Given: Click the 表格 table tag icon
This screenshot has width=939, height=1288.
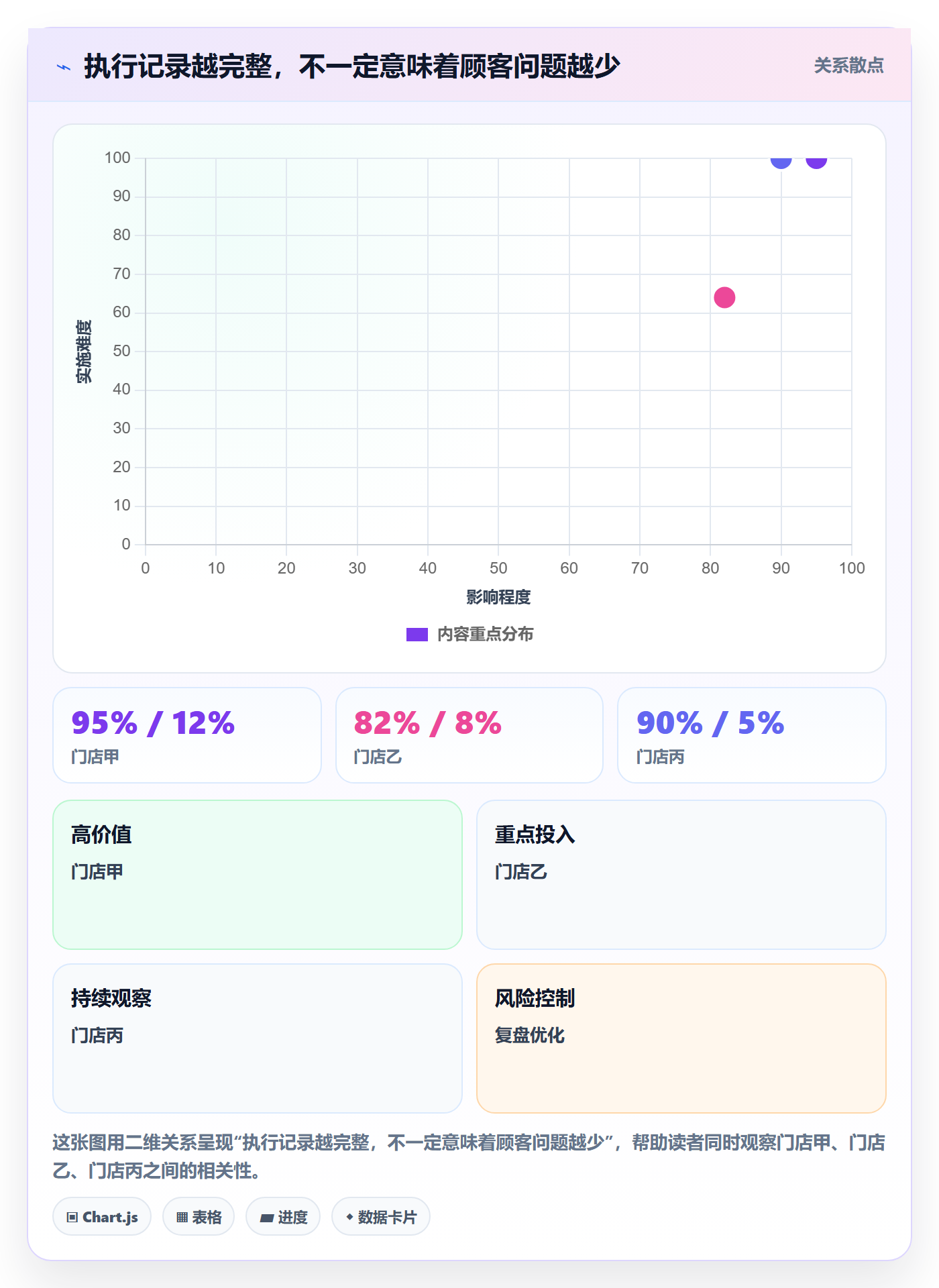Looking at the screenshot, I should [182, 1218].
